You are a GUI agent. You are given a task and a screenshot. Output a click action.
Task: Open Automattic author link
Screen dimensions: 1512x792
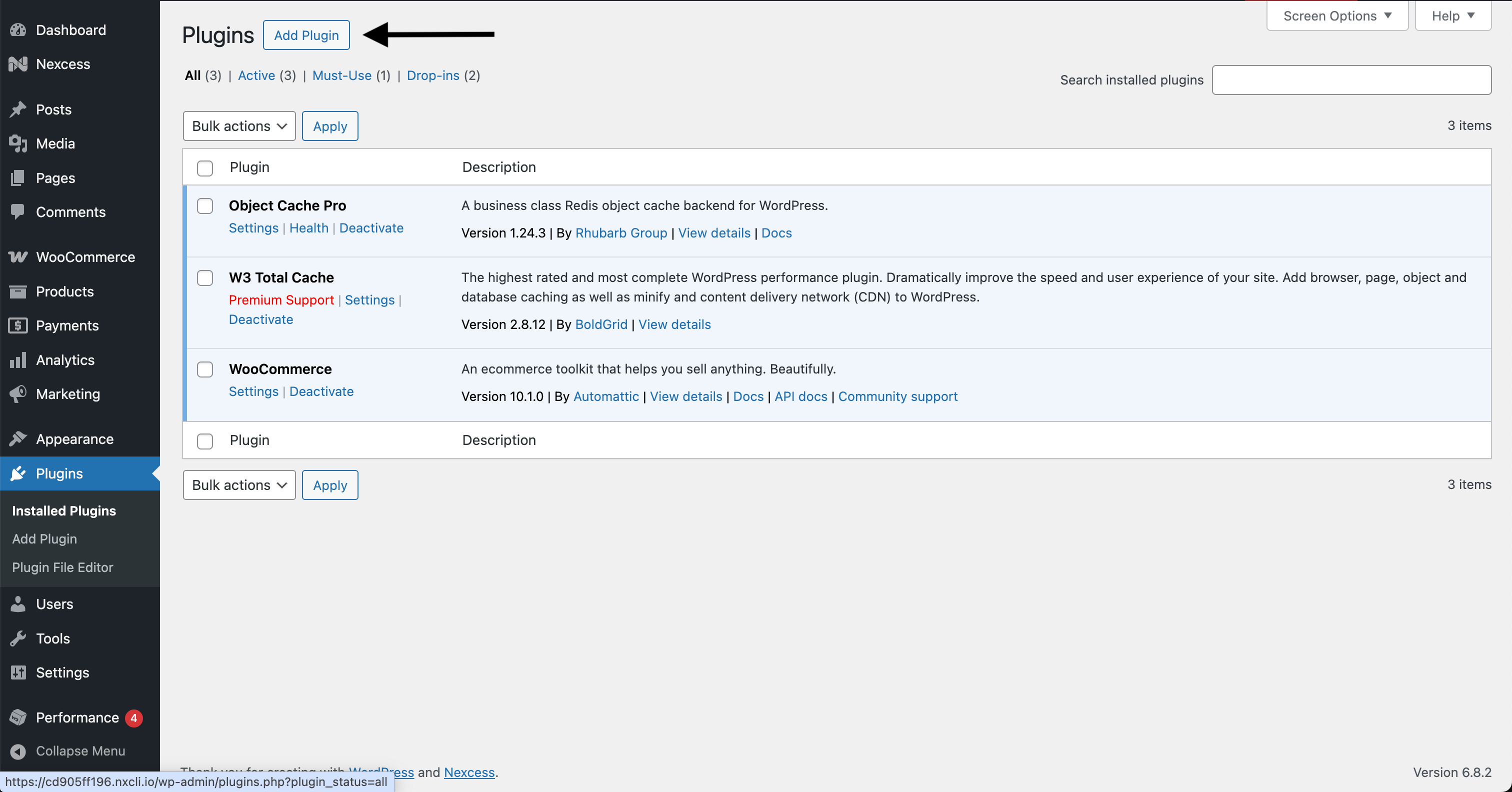pos(605,396)
